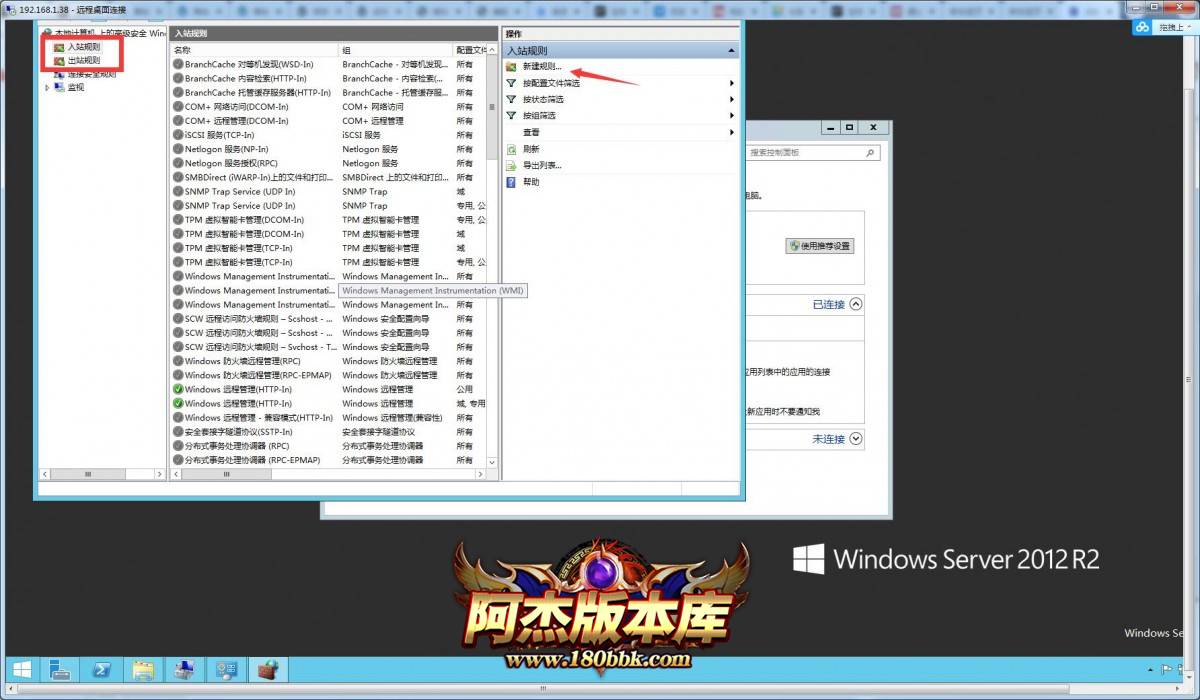Open the 查看 submenu arrow
Image resolution: width=1200 pixels, height=700 pixels.
pyautogui.click(x=732, y=132)
